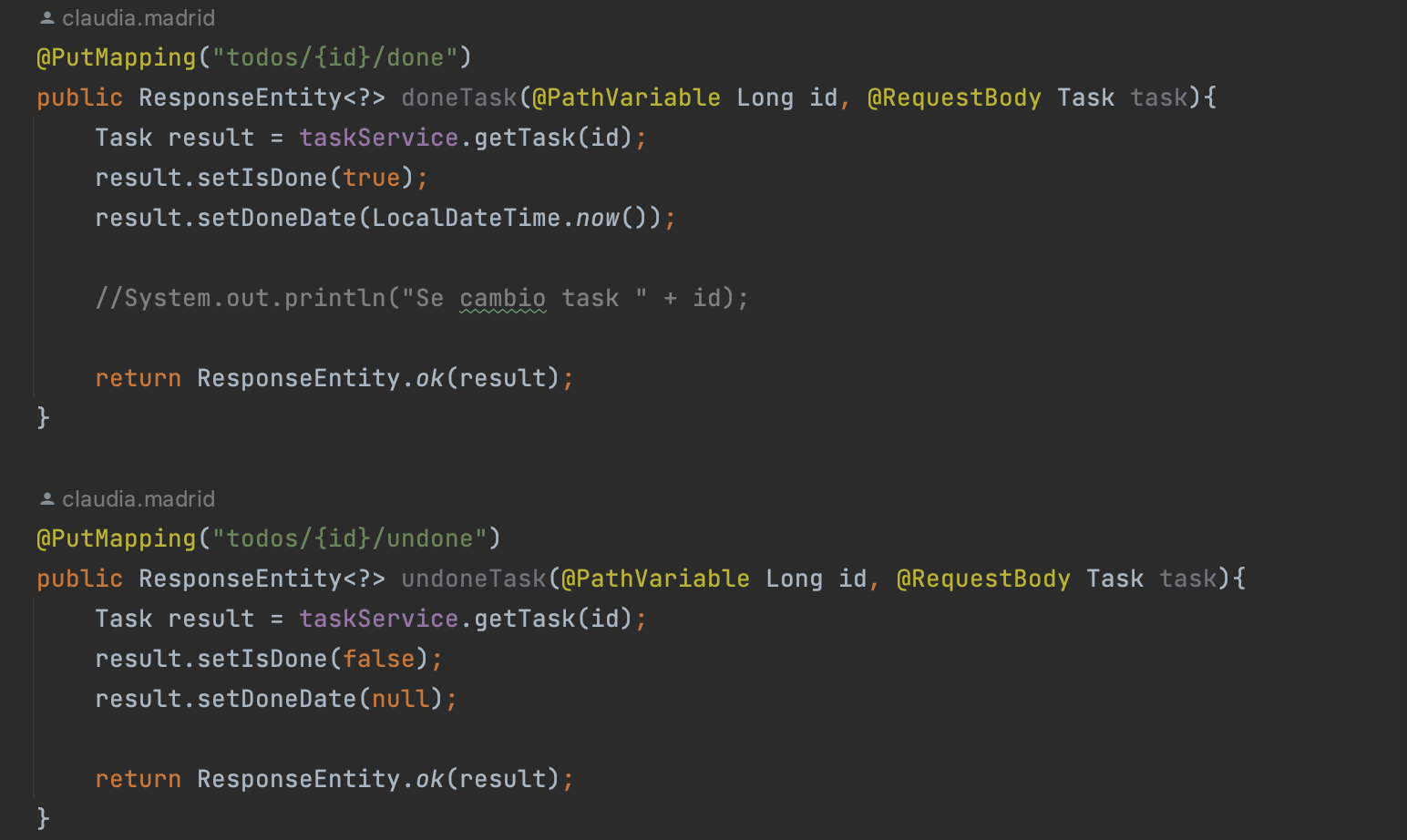1407x840 pixels.
Task: Click the undoneTask method name
Action: point(472,578)
